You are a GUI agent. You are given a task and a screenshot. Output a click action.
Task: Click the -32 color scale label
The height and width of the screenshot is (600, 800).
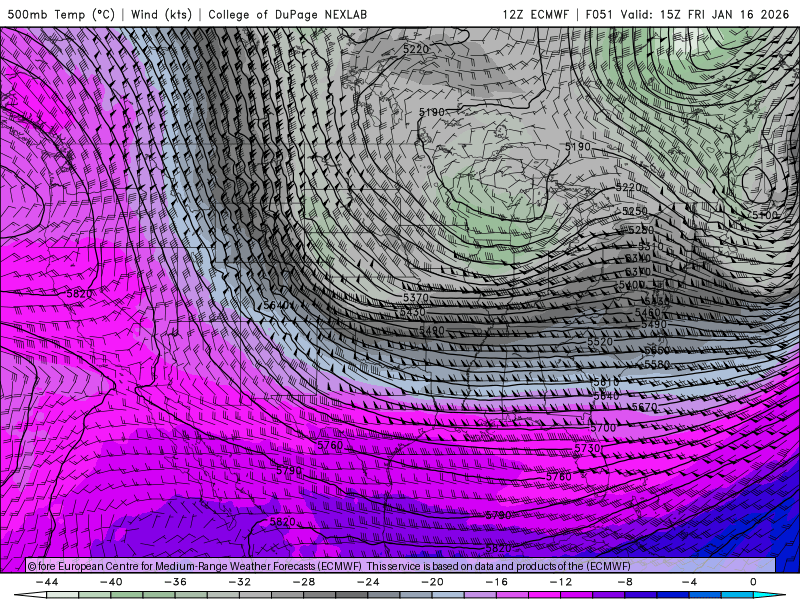tap(240, 582)
